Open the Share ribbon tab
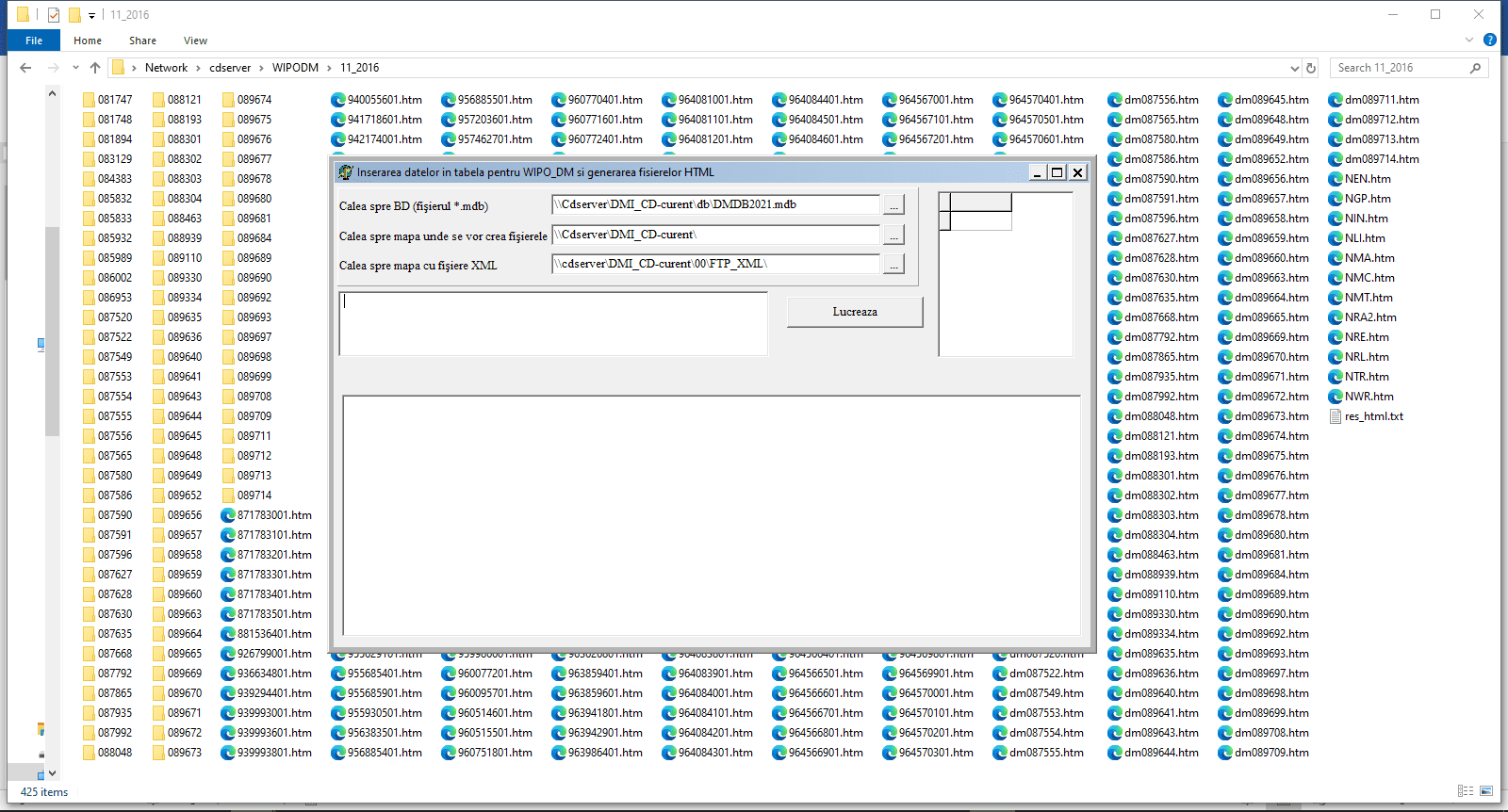 point(142,41)
